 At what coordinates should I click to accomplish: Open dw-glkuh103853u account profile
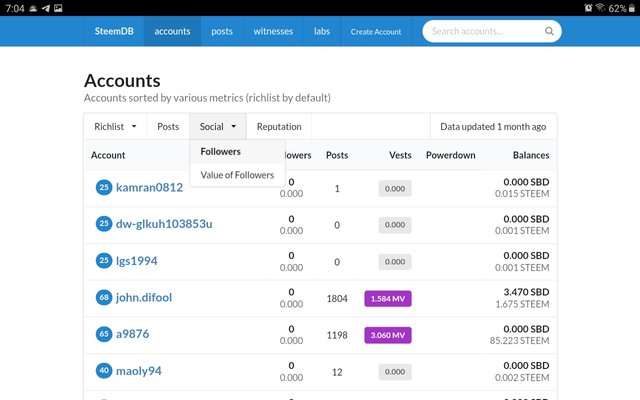[x=164, y=224]
